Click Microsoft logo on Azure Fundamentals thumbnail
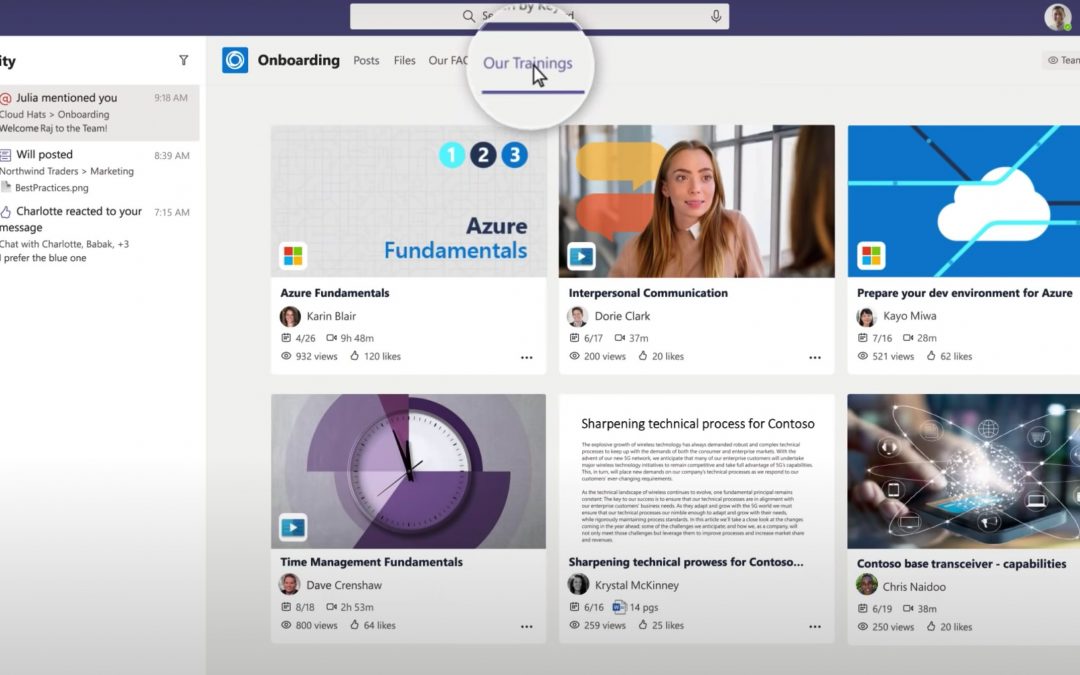The height and width of the screenshot is (675, 1080). pos(293,257)
